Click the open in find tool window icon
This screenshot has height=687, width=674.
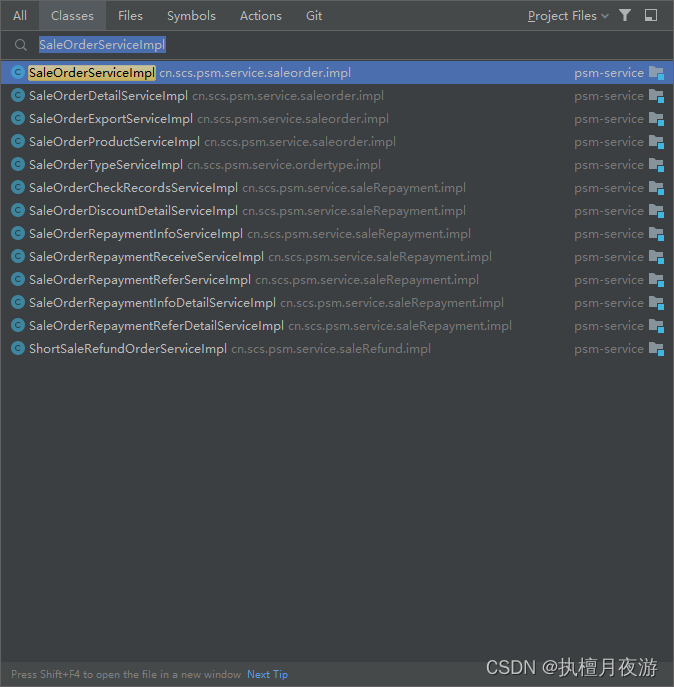[x=651, y=15]
